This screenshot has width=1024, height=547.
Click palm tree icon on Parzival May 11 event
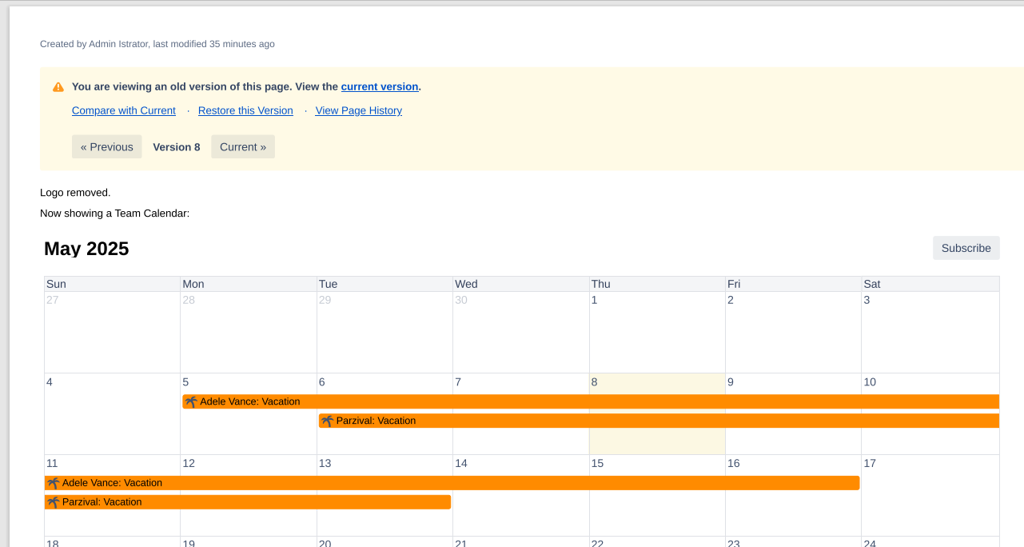(x=53, y=502)
